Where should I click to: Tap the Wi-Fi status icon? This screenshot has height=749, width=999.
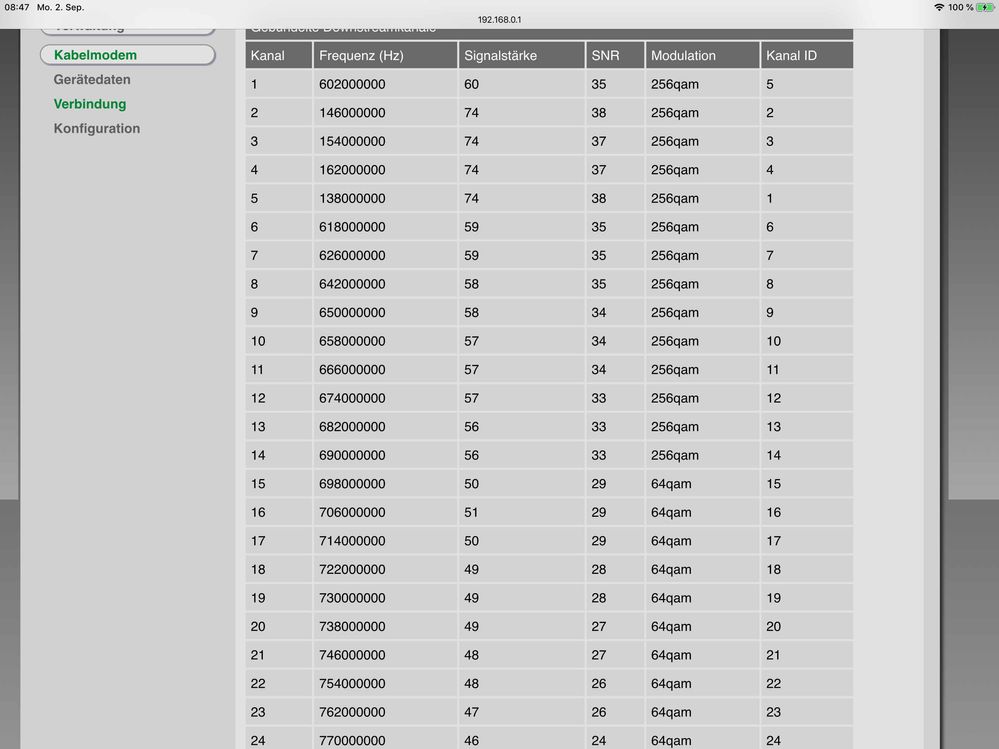click(939, 7)
